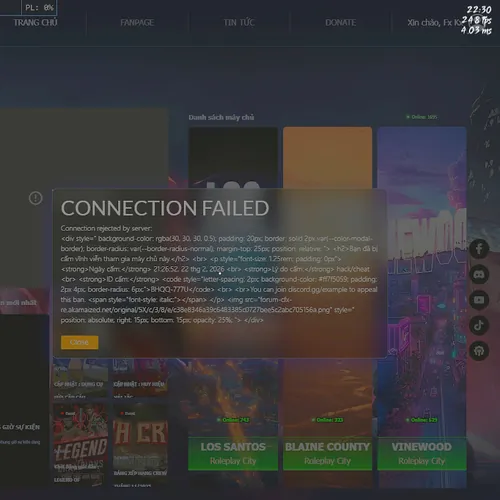The image size is (500, 500).
Task: Select Los Santos Roleplay City server
Action: [x=233, y=453]
